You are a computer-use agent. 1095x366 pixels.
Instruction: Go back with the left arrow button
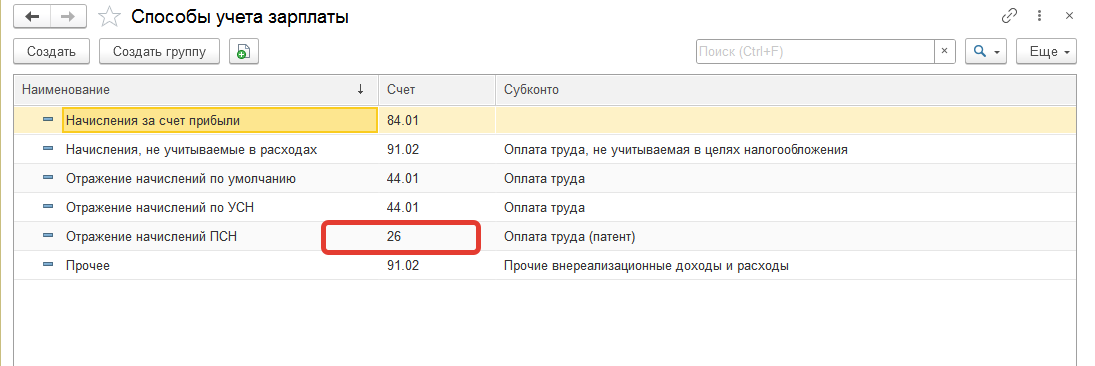(32, 17)
